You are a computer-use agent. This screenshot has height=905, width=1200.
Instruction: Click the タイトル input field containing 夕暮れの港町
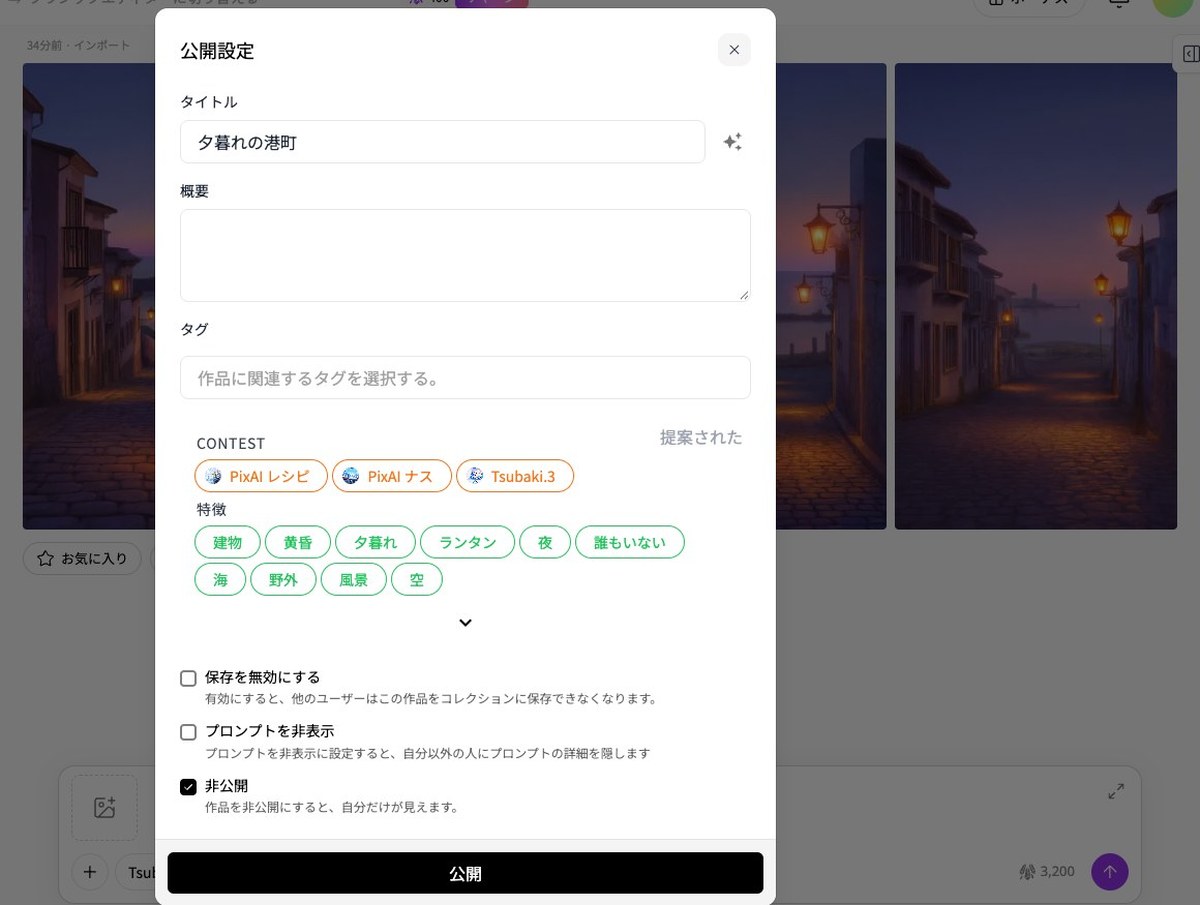[x=442, y=142]
